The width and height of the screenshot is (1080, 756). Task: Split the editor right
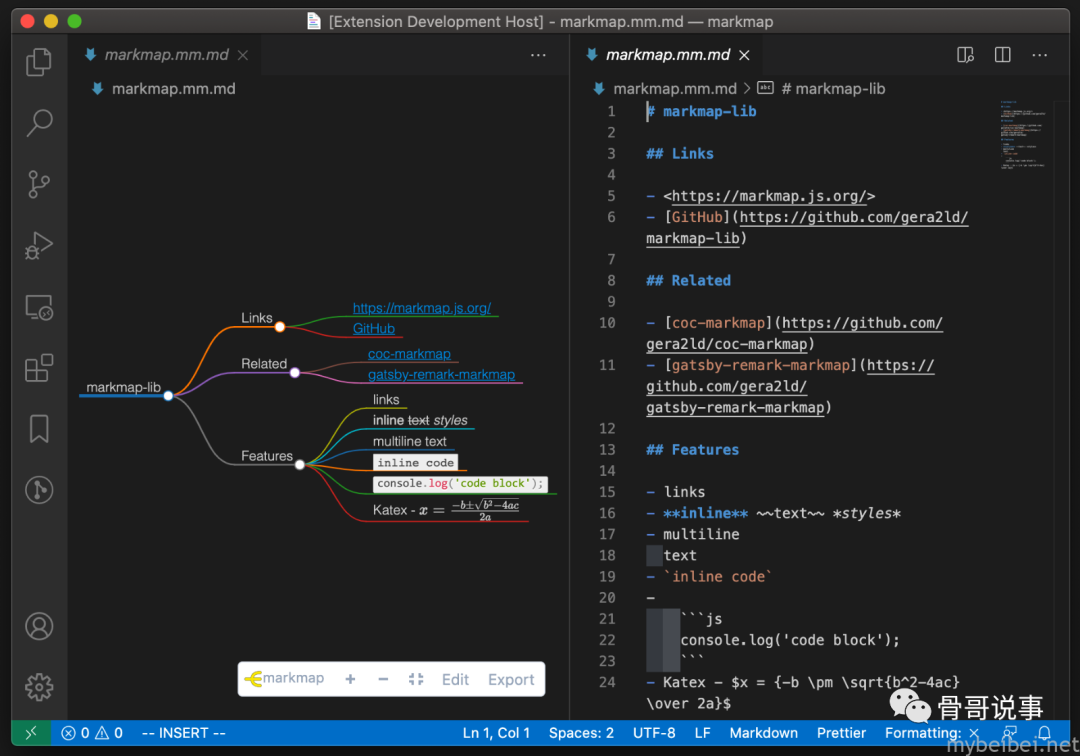click(x=1003, y=55)
